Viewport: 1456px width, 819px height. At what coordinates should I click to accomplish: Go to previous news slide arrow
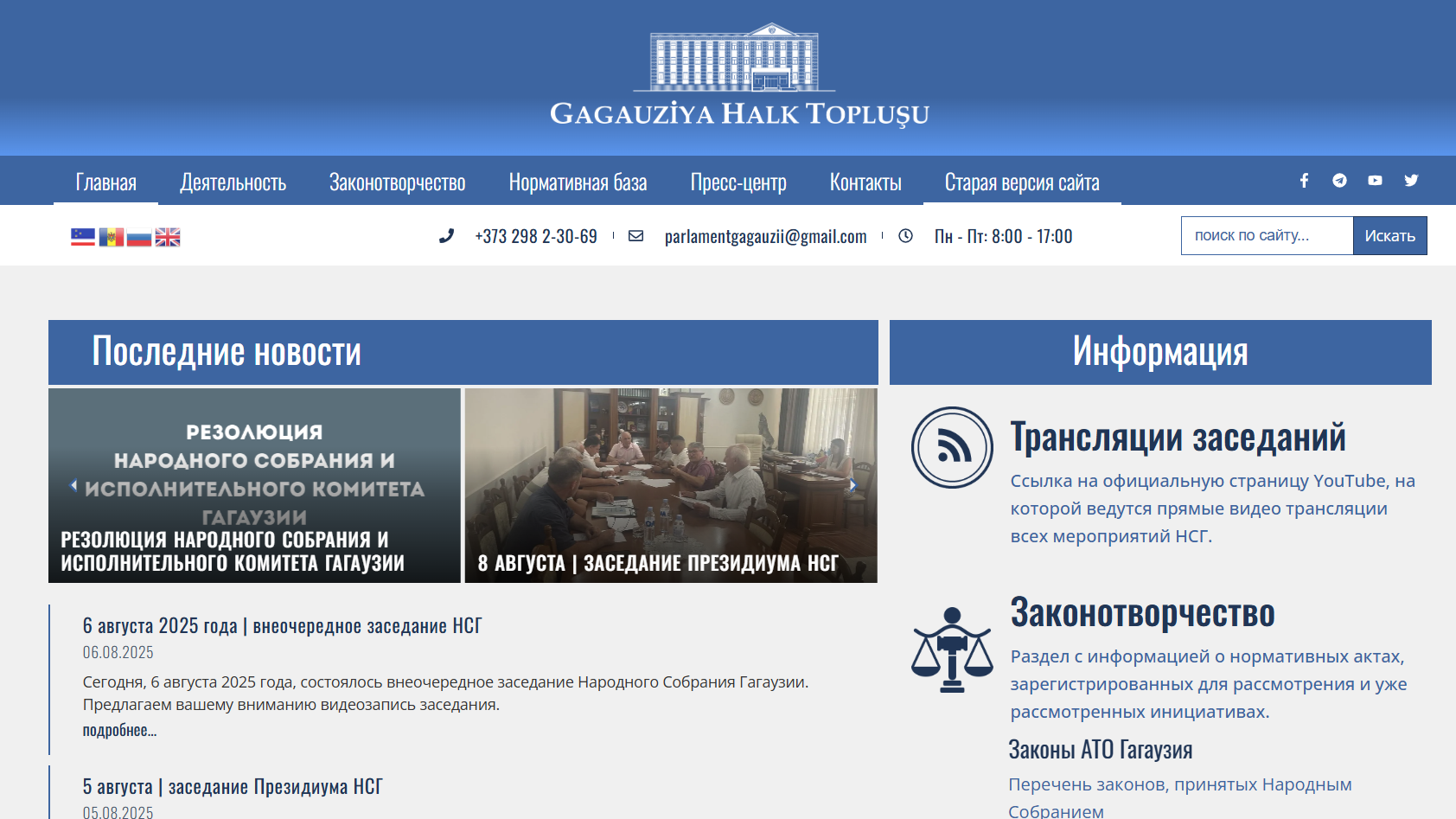pos(73,485)
